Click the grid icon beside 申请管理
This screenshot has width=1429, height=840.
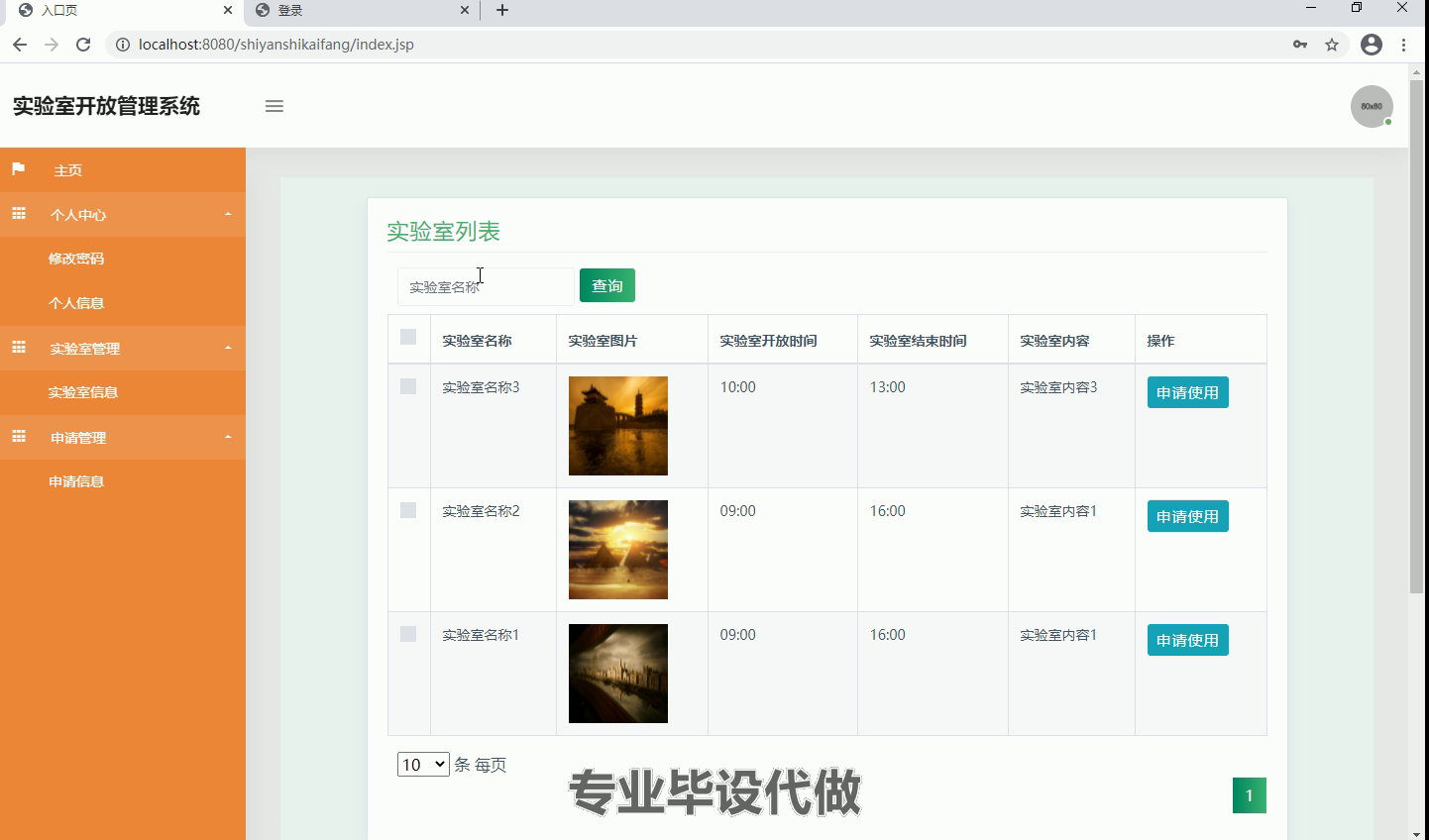pos(19,437)
